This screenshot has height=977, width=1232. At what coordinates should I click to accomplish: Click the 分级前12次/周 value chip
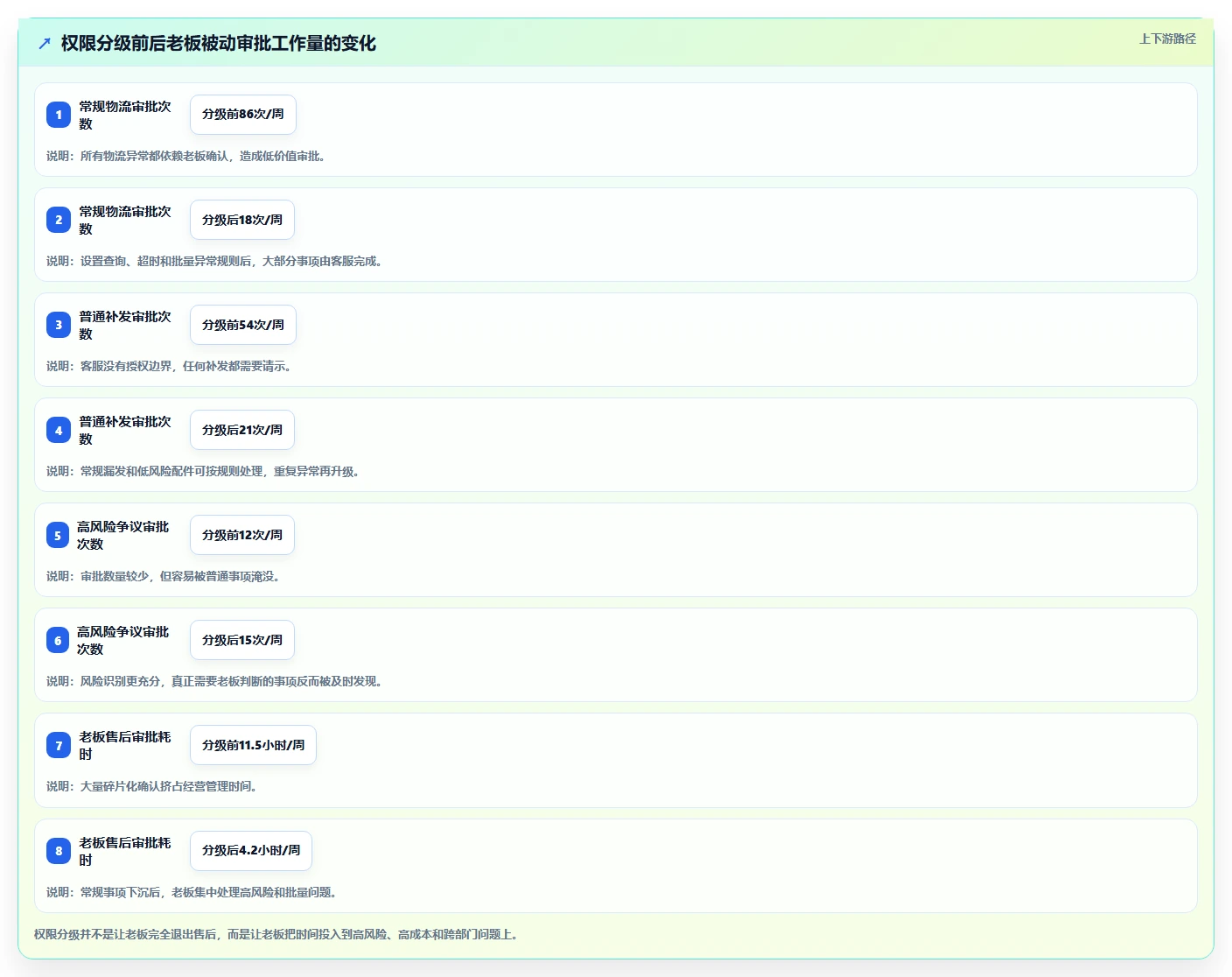242,535
